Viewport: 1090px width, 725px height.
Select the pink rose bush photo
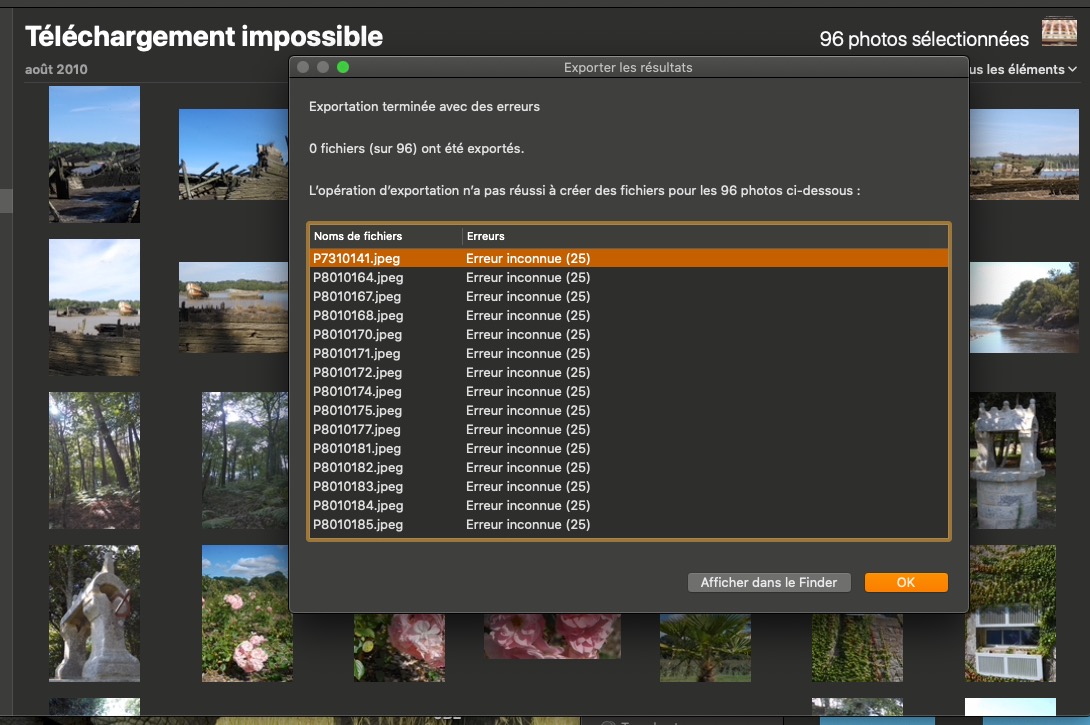[x=247, y=613]
